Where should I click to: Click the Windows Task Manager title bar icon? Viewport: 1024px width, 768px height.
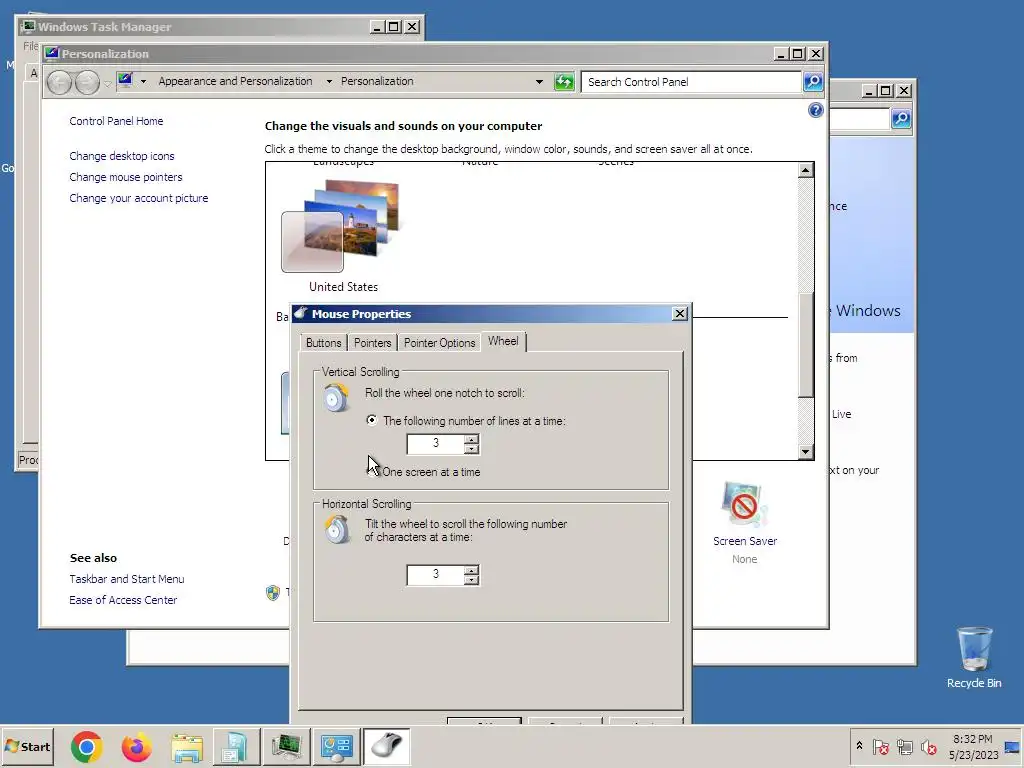tap(28, 26)
